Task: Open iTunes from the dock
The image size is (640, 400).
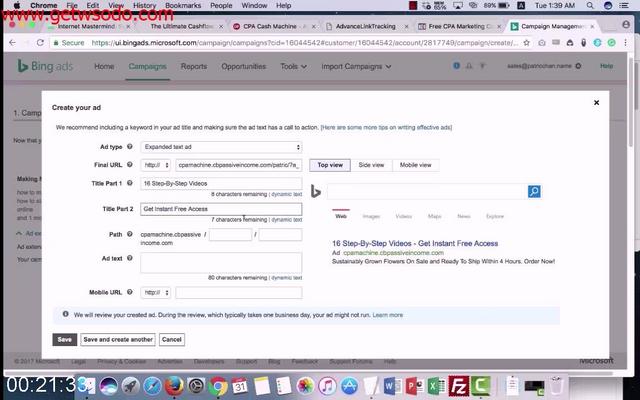Action: tap(327, 385)
